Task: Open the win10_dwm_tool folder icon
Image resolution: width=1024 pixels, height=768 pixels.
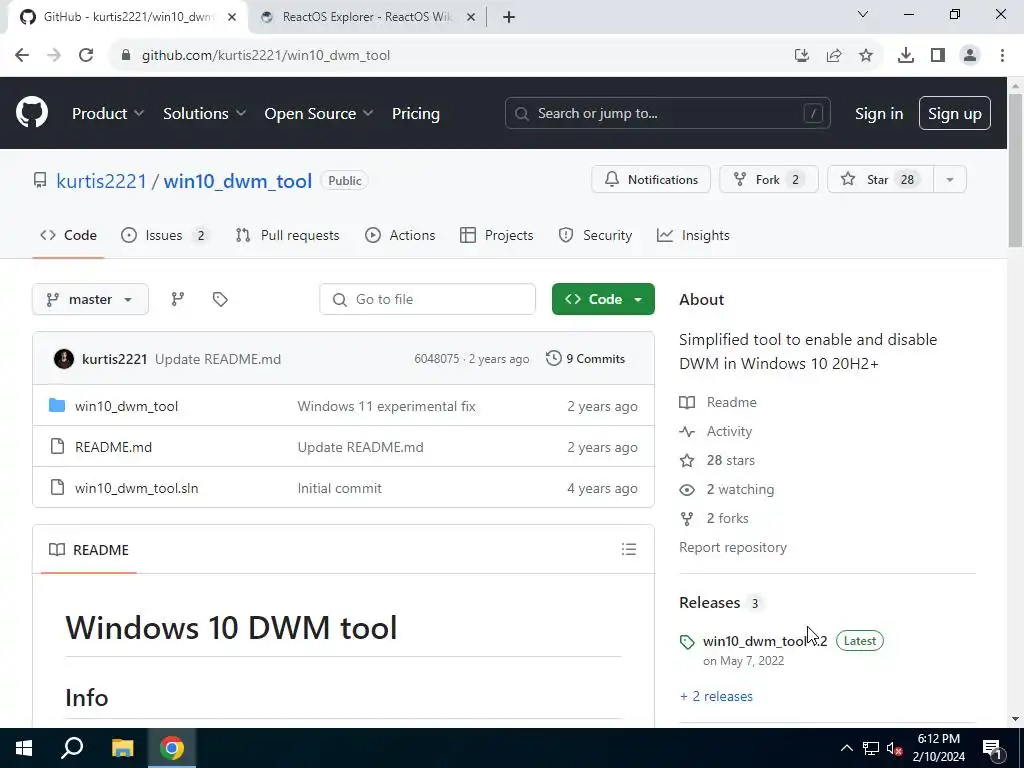Action: [x=57, y=406]
